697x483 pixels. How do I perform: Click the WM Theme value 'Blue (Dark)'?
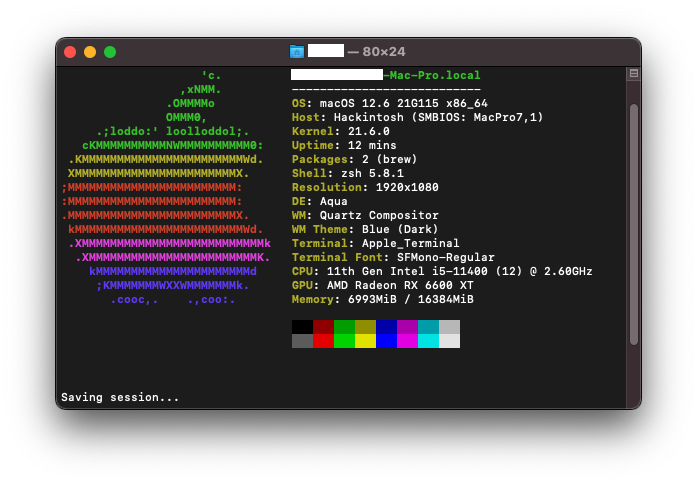400,229
